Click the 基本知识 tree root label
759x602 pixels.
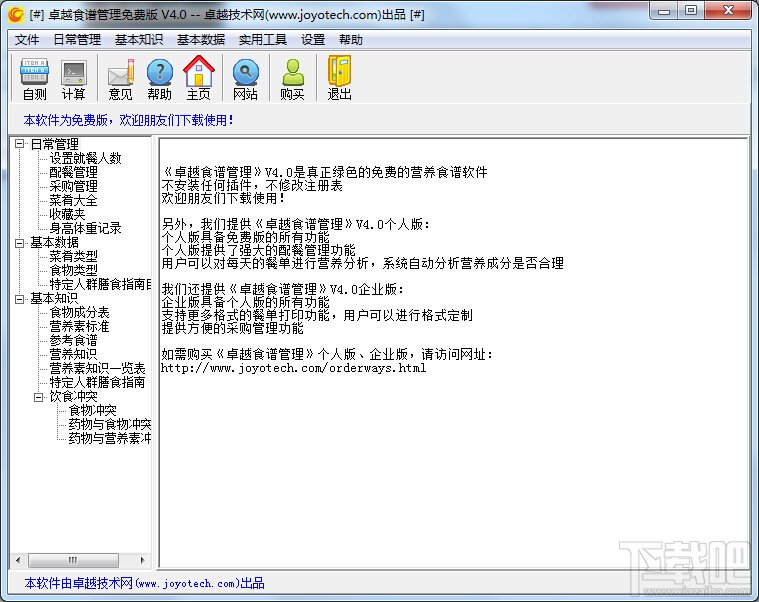coord(54,299)
